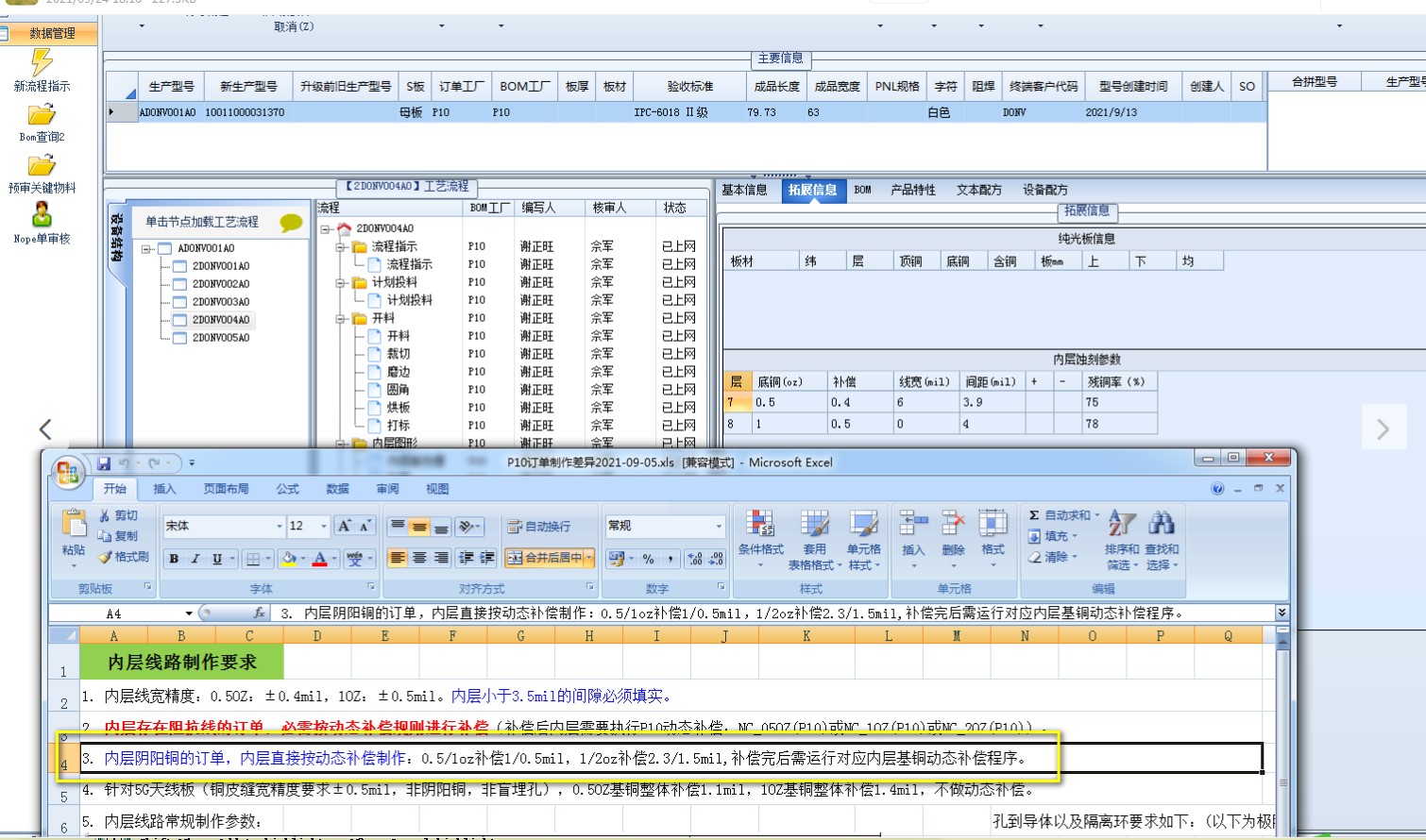Screen dimensions: 1426x840
Task: Click the Save icon in Excel quick access
Action: (104, 463)
